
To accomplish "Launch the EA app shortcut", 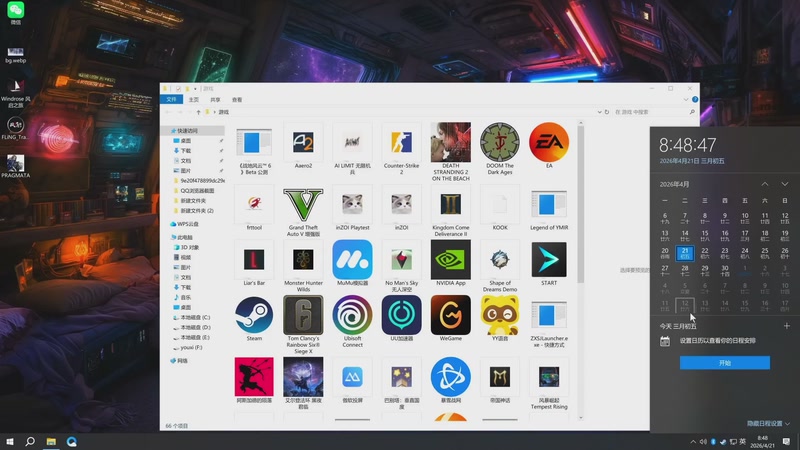I will click(x=549, y=146).
